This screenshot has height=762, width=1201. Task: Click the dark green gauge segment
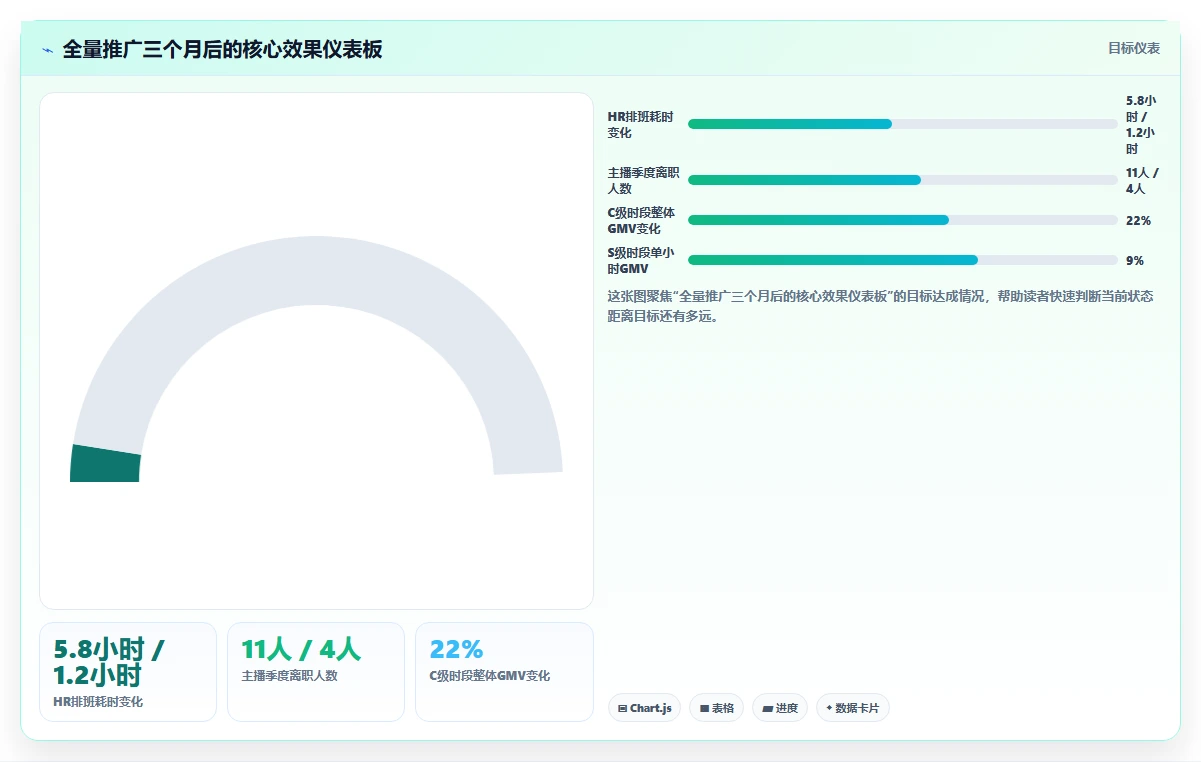pyautogui.click(x=105, y=464)
